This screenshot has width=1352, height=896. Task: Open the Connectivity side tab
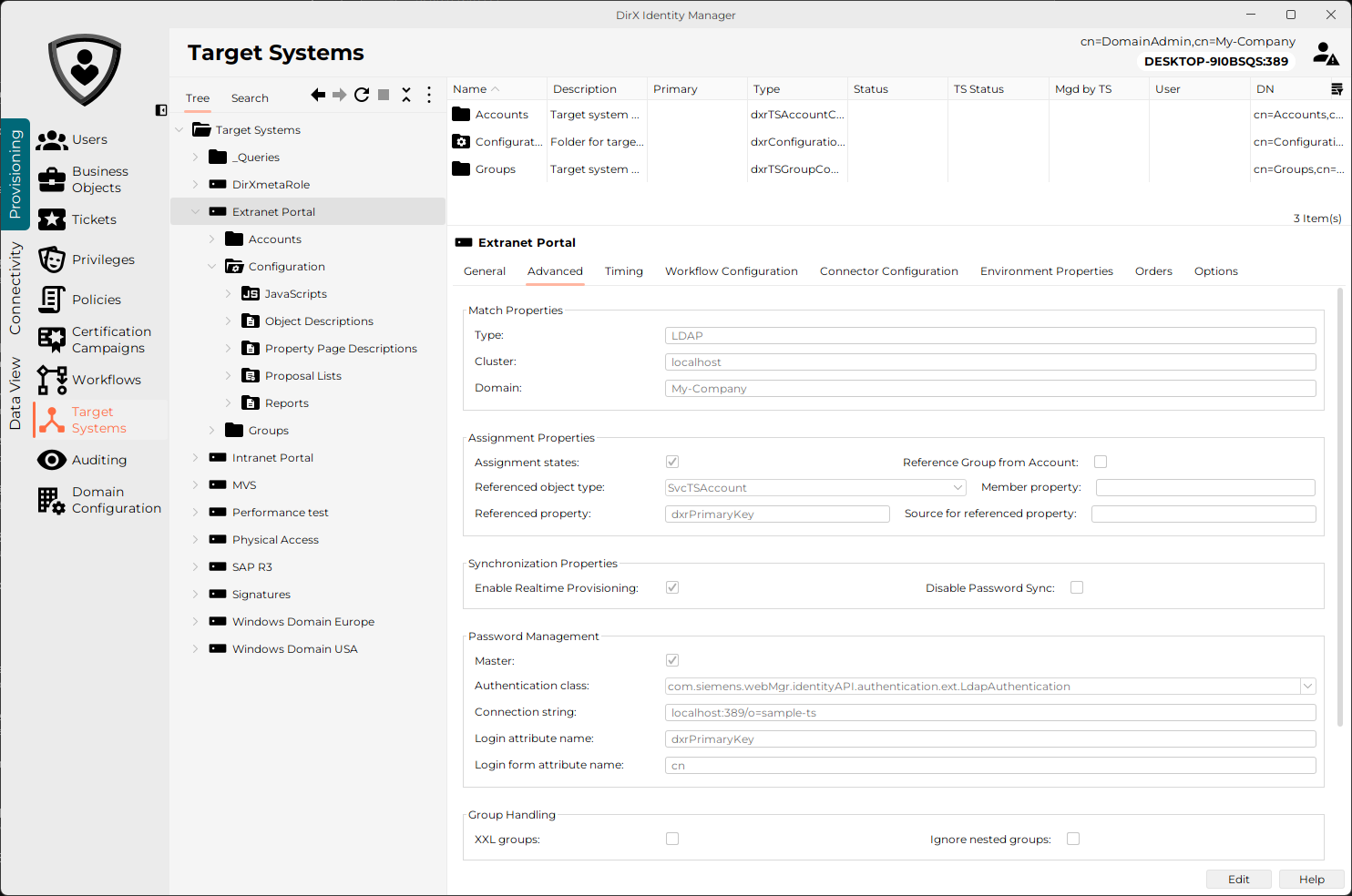click(x=15, y=288)
